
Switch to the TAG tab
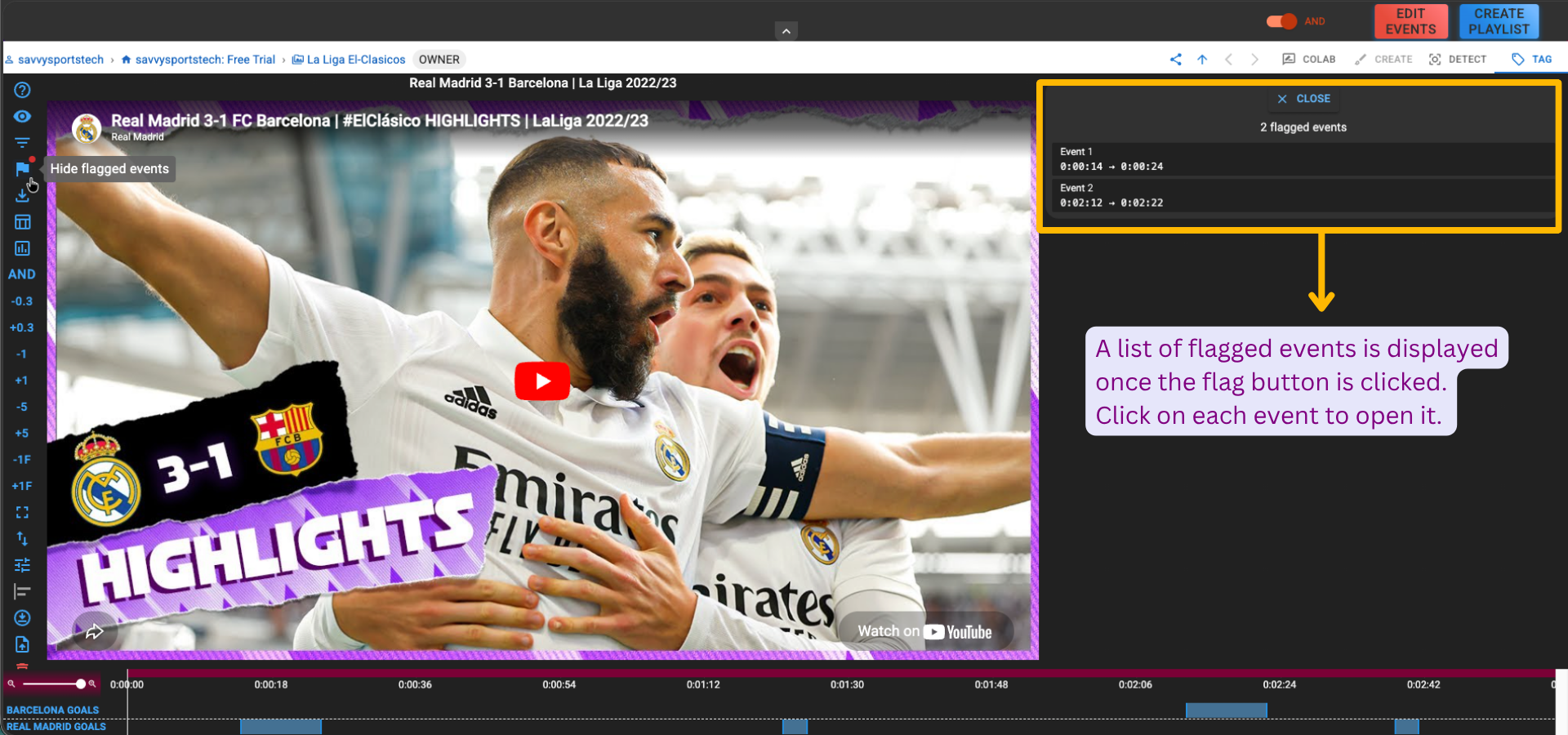point(1531,60)
